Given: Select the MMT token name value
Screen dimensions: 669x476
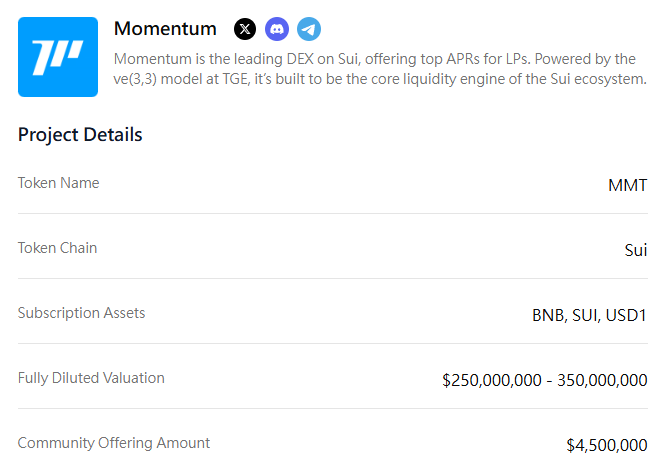Looking at the screenshot, I should tap(627, 185).
